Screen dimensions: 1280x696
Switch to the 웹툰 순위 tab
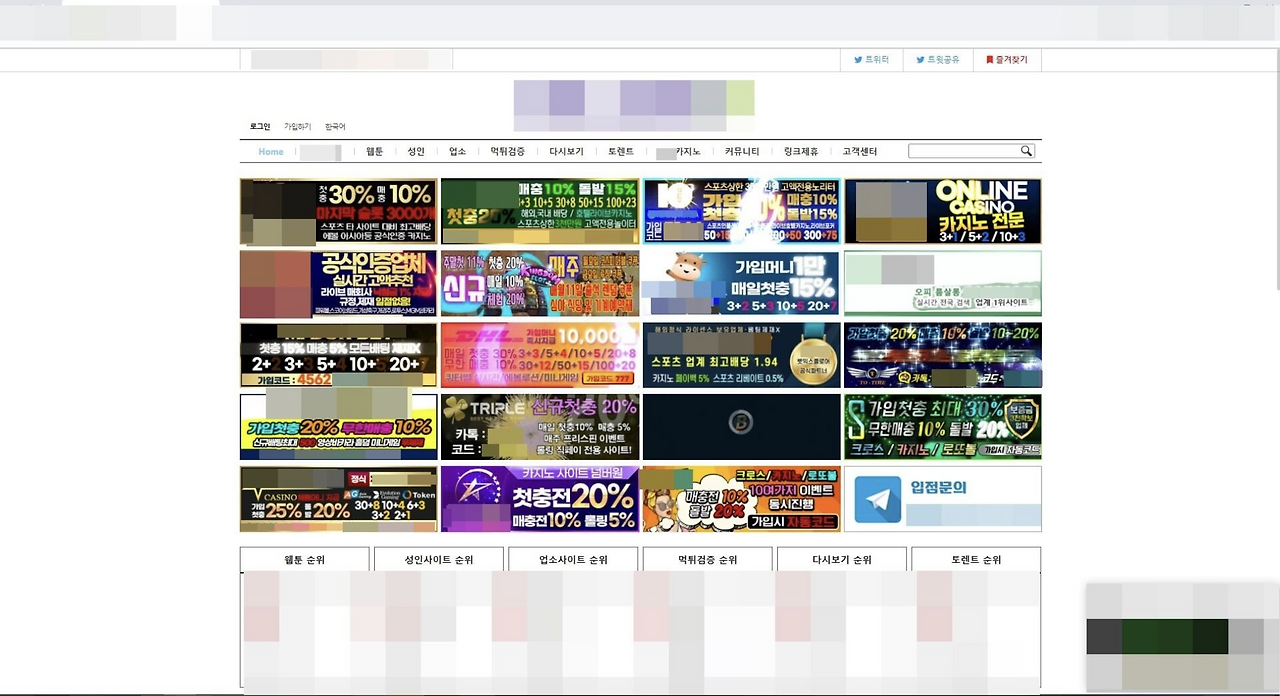point(305,560)
